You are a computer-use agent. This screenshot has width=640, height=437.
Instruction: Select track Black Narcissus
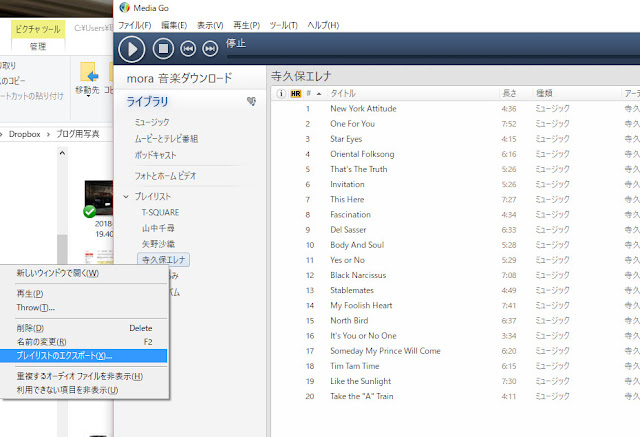358,275
